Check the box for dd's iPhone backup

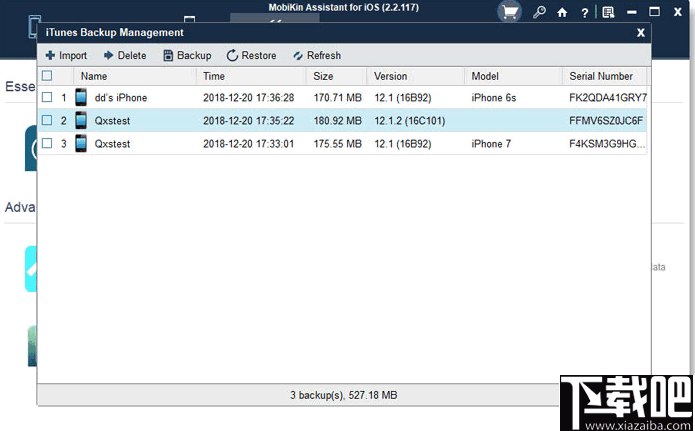pos(47,97)
